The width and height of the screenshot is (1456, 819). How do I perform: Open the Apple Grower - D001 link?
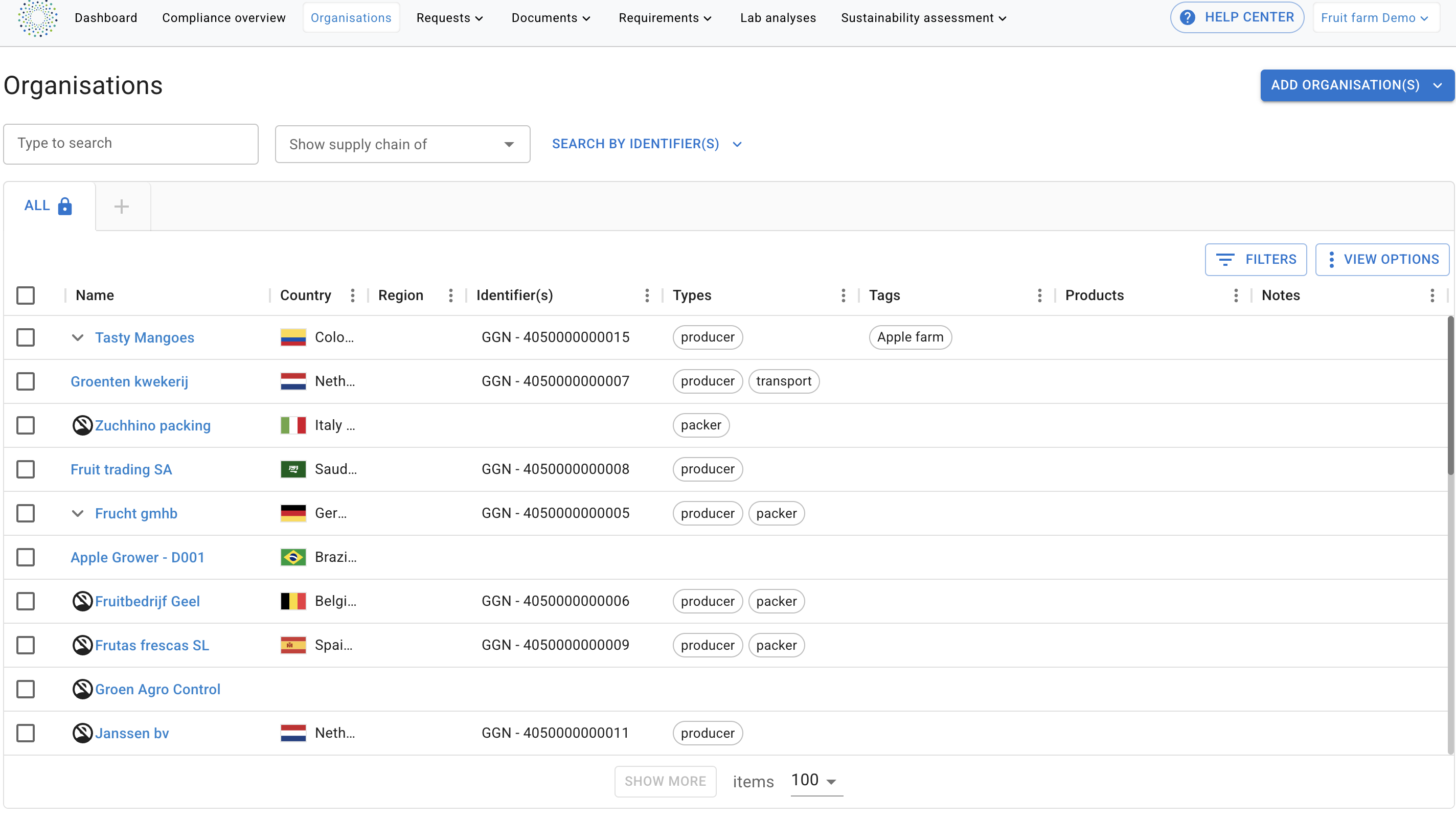(138, 557)
